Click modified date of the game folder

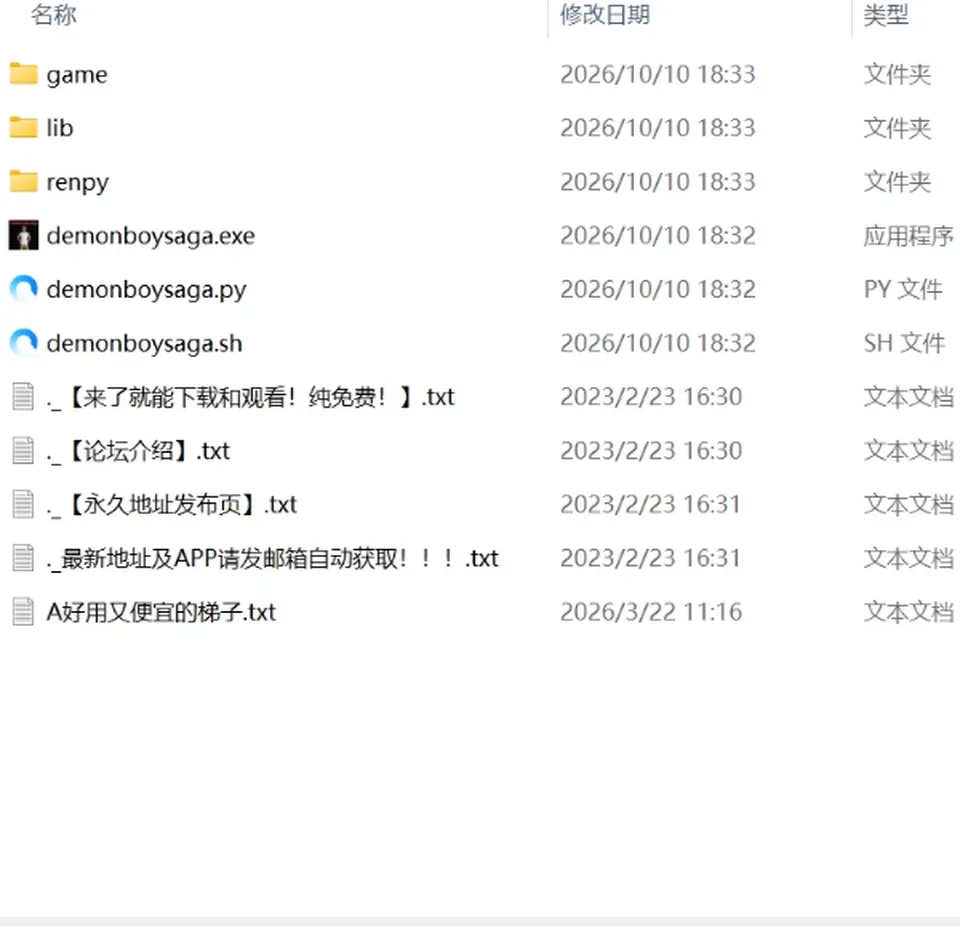click(x=658, y=75)
